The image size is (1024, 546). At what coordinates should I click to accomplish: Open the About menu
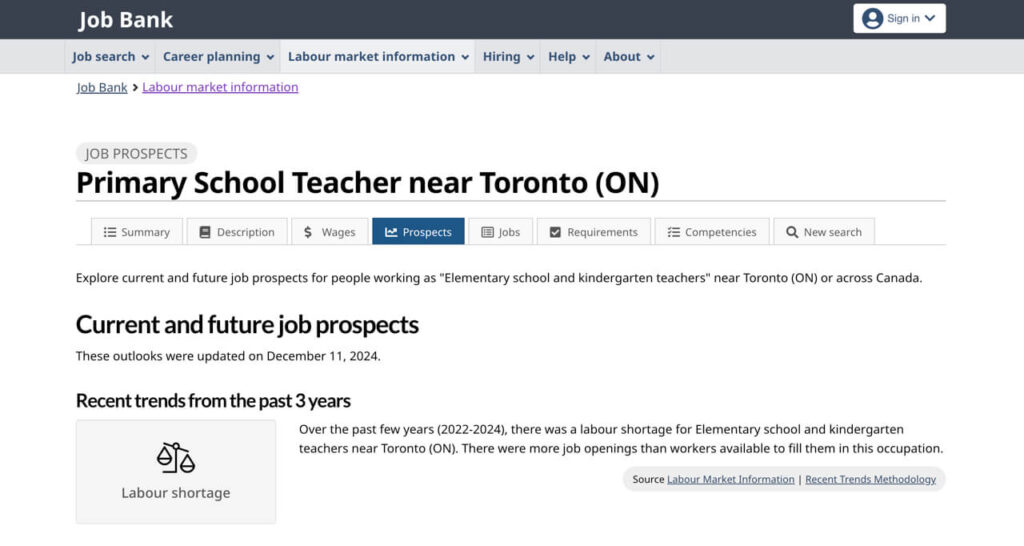pos(628,57)
